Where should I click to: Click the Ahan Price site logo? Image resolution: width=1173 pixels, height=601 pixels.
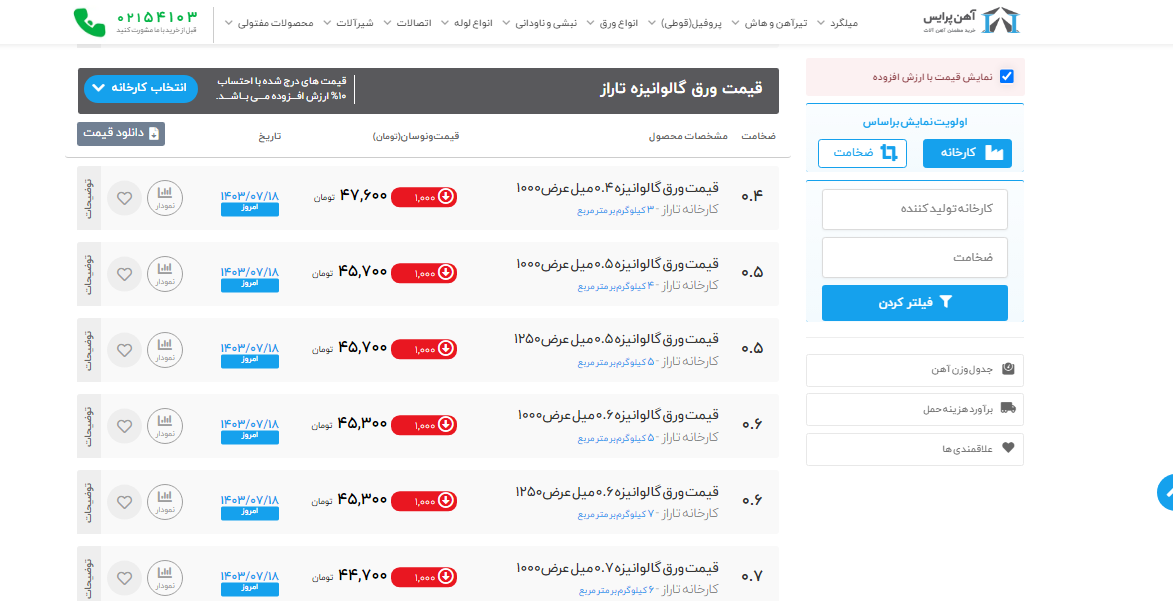(x=971, y=22)
